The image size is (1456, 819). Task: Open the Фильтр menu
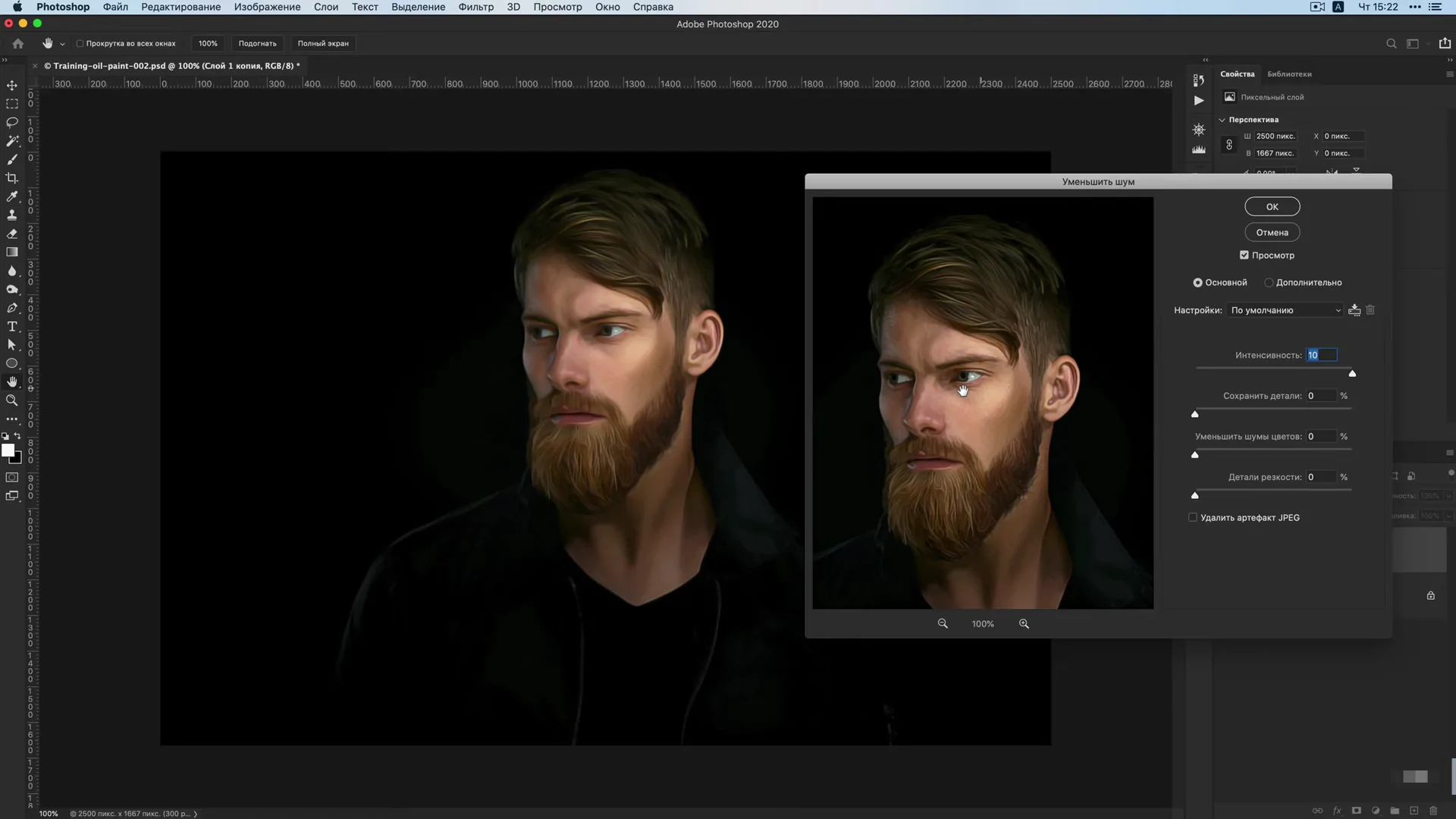[475, 7]
